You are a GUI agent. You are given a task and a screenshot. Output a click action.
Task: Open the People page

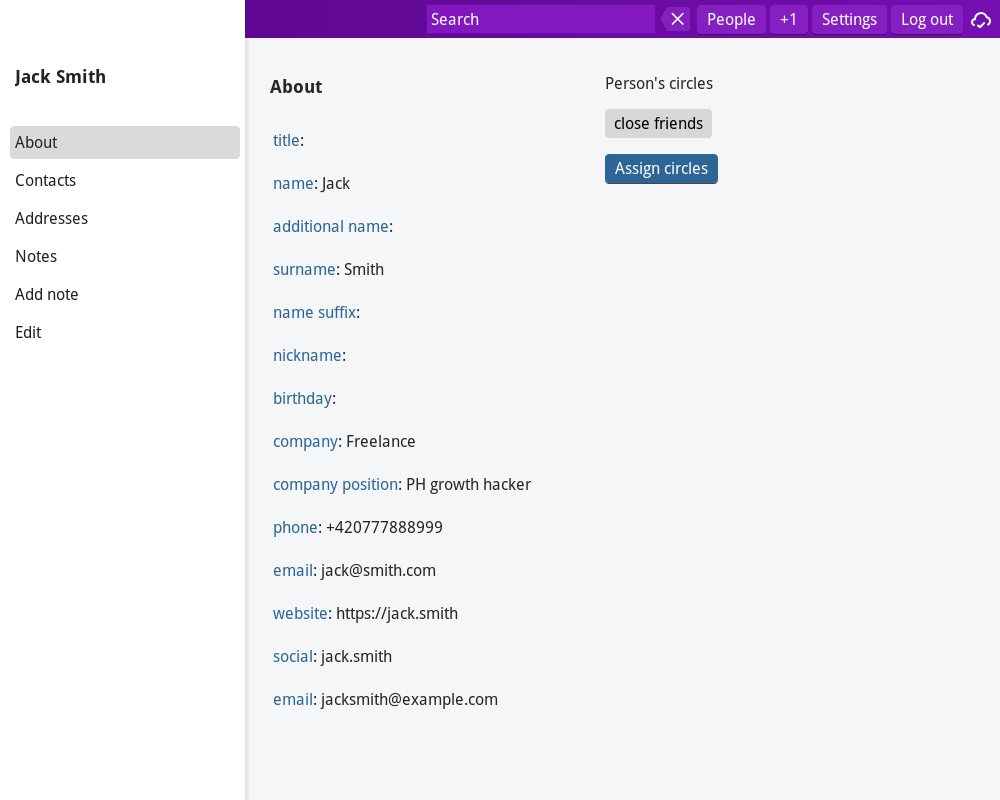pos(731,19)
